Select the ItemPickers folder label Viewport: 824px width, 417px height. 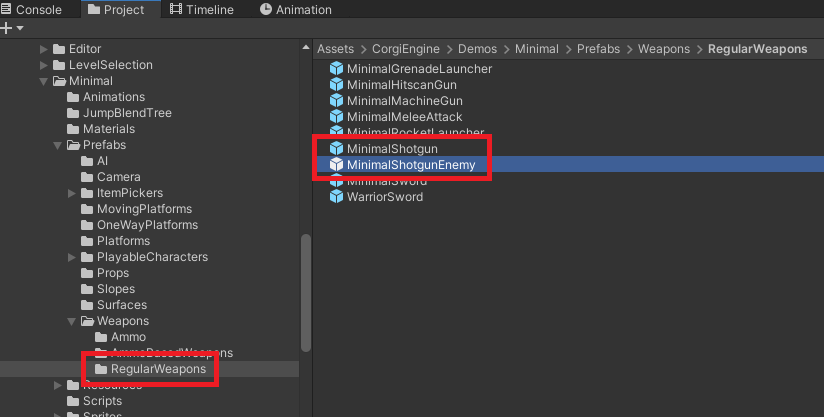tap(130, 193)
